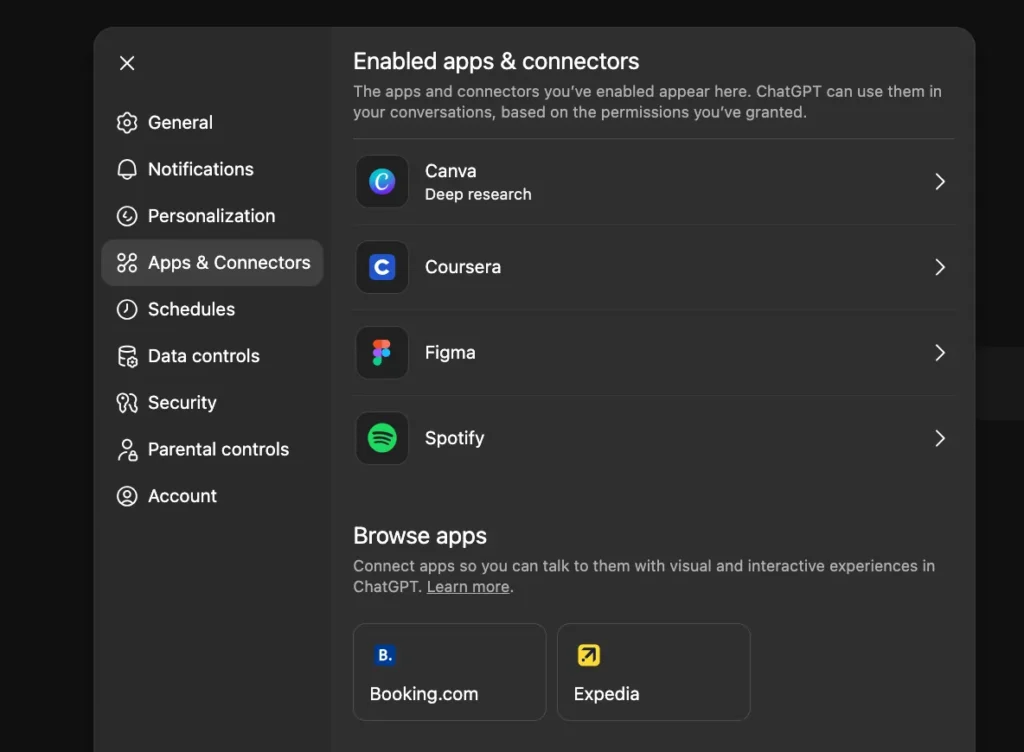Click the Expedia logo icon
Viewport: 1024px width, 752px height.
[x=589, y=655]
